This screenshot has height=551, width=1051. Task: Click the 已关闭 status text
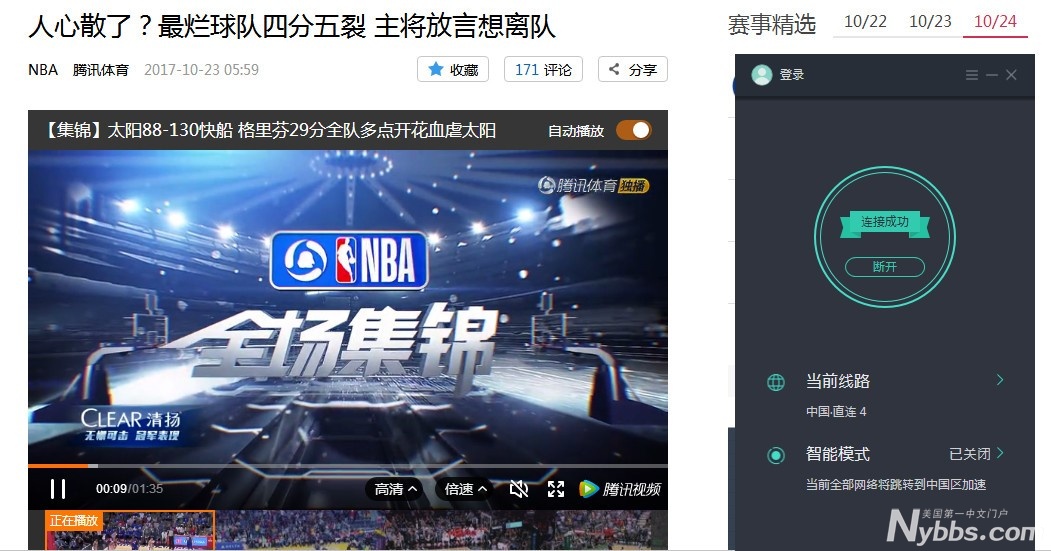click(970, 454)
